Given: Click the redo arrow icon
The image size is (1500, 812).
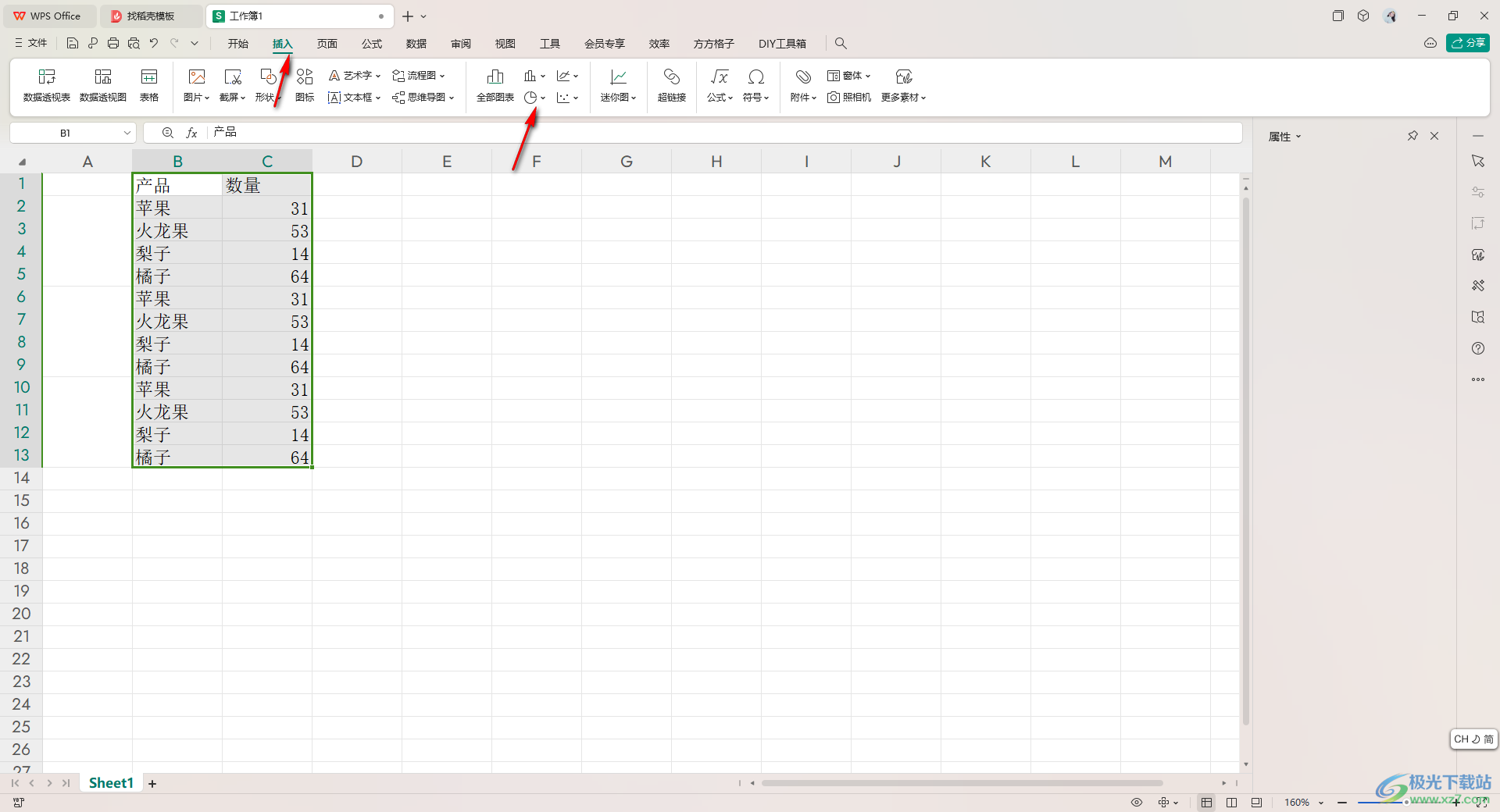Looking at the screenshot, I should pyautogui.click(x=174, y=44).
